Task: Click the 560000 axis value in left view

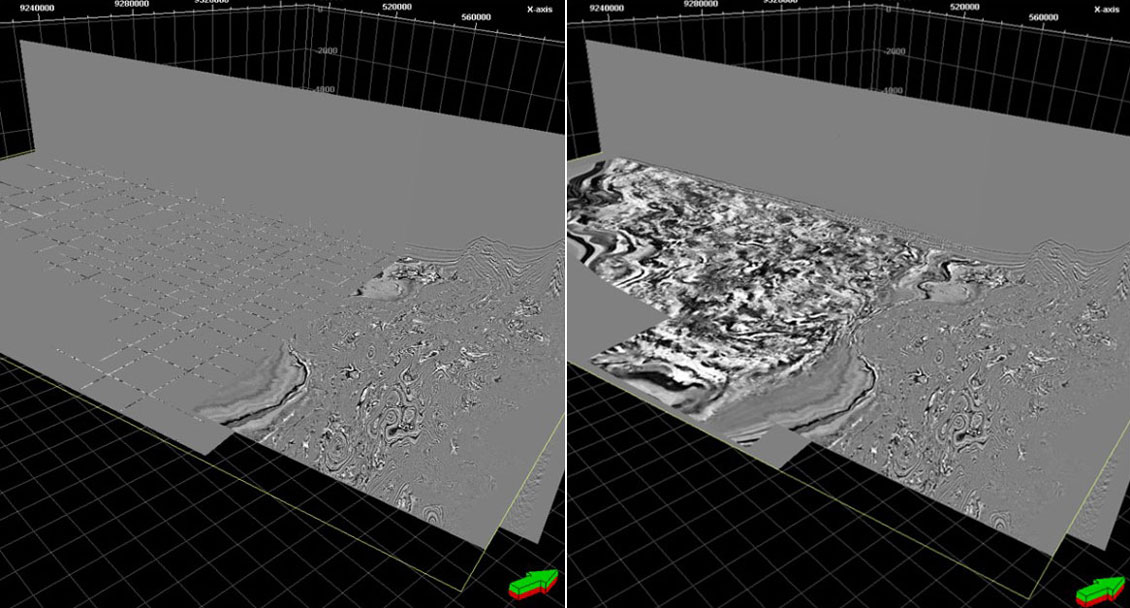Action: (x=476, y=17)
